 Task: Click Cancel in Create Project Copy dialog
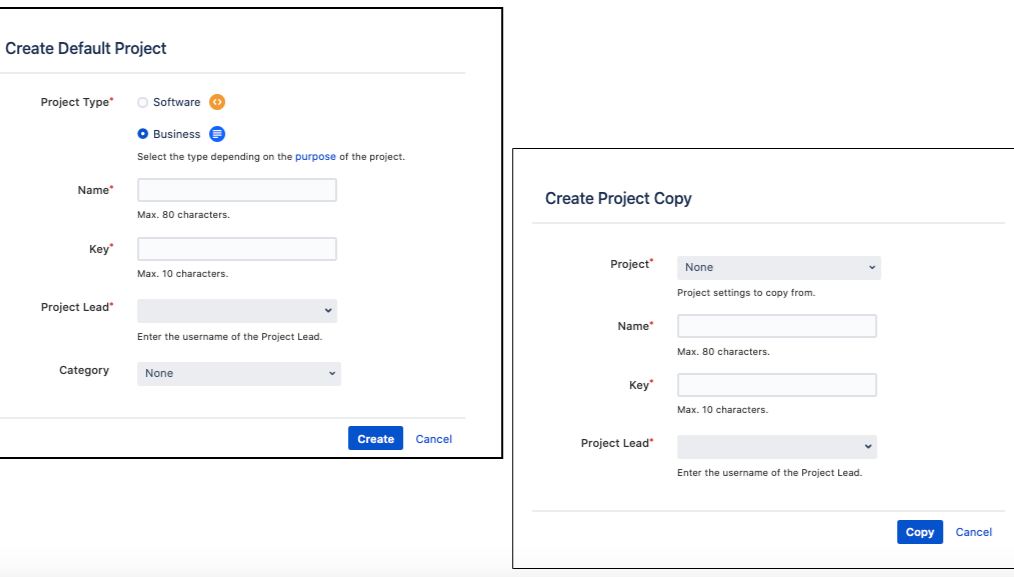[x=973, y=532]
